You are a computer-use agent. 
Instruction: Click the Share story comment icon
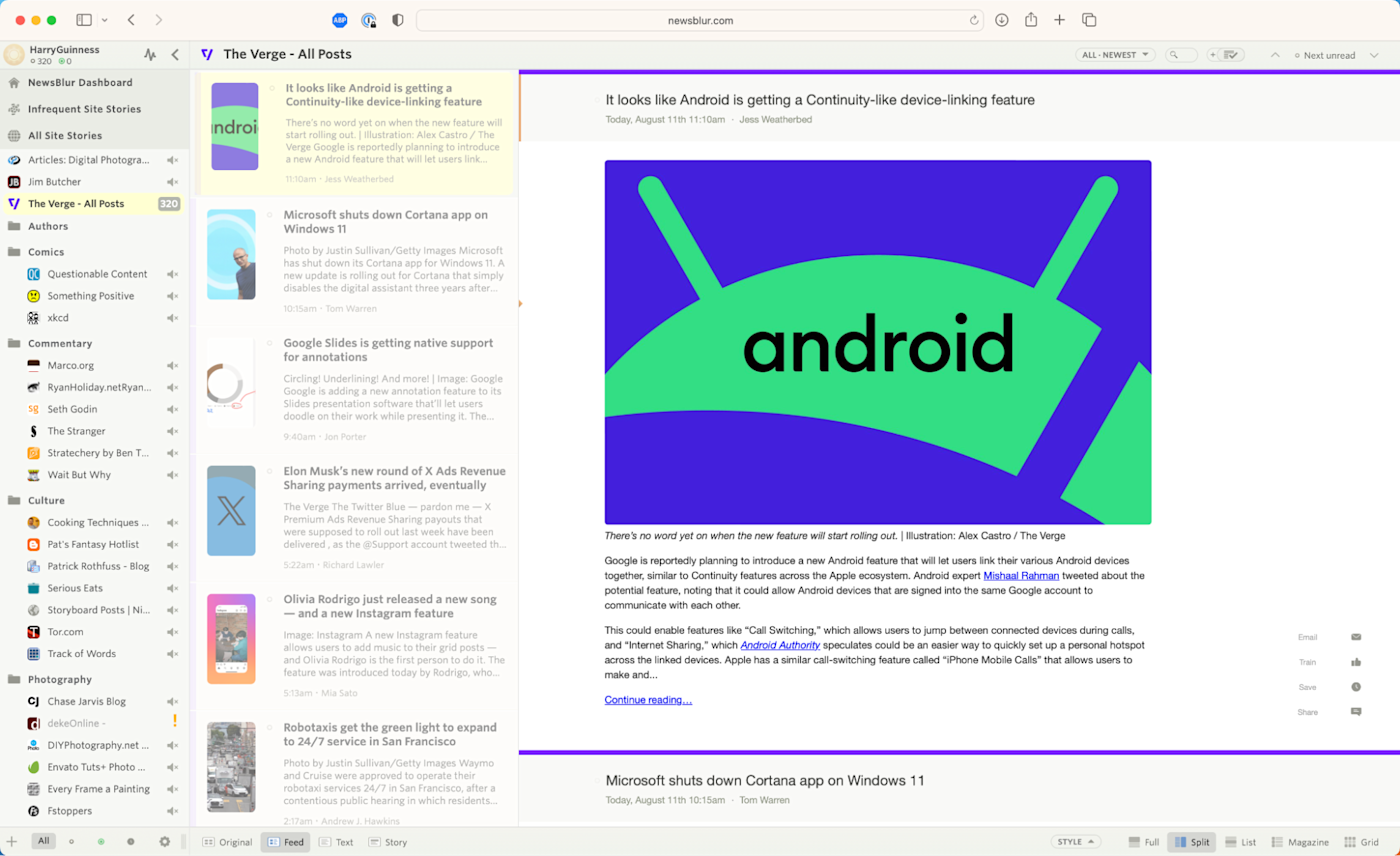click(1356, 712)
